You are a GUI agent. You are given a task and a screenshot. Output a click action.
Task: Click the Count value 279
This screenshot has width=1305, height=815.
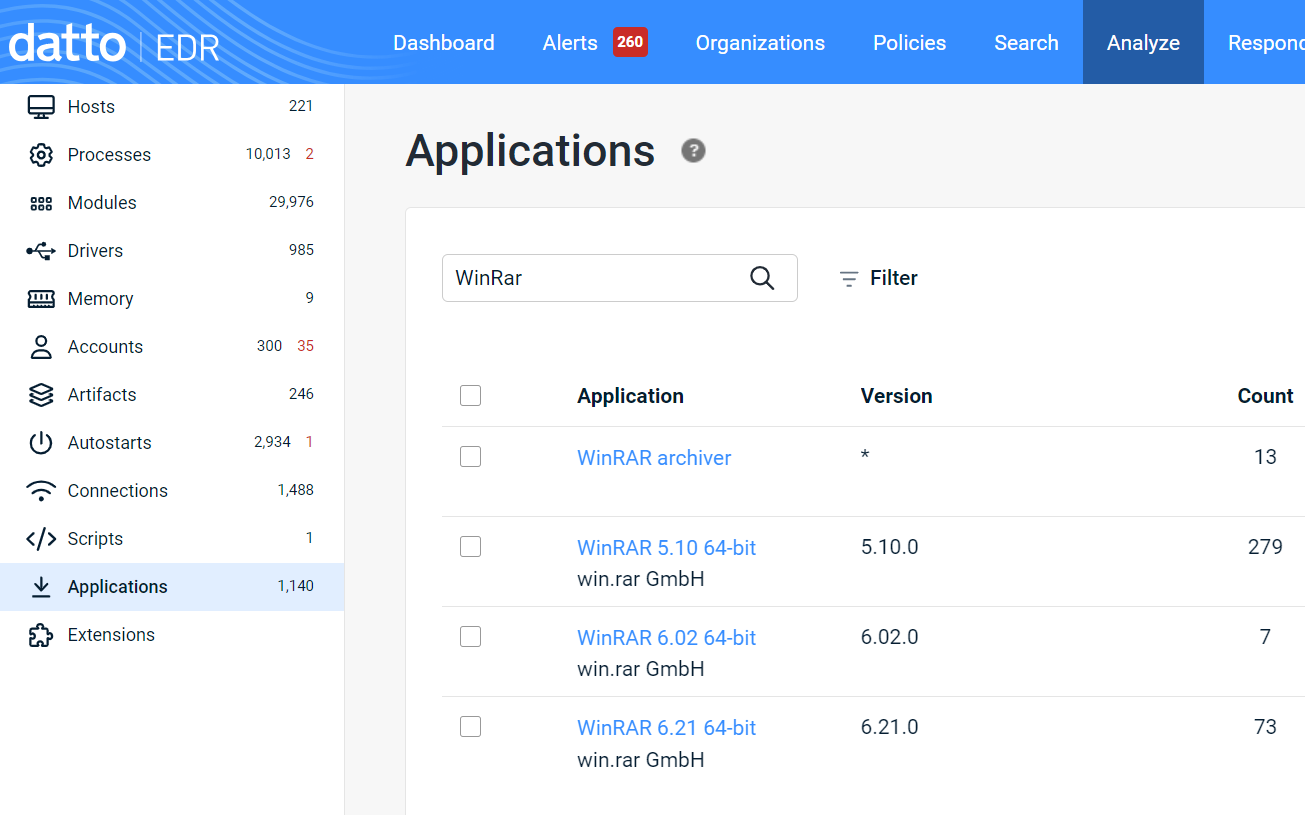(x=1265, y=547)
